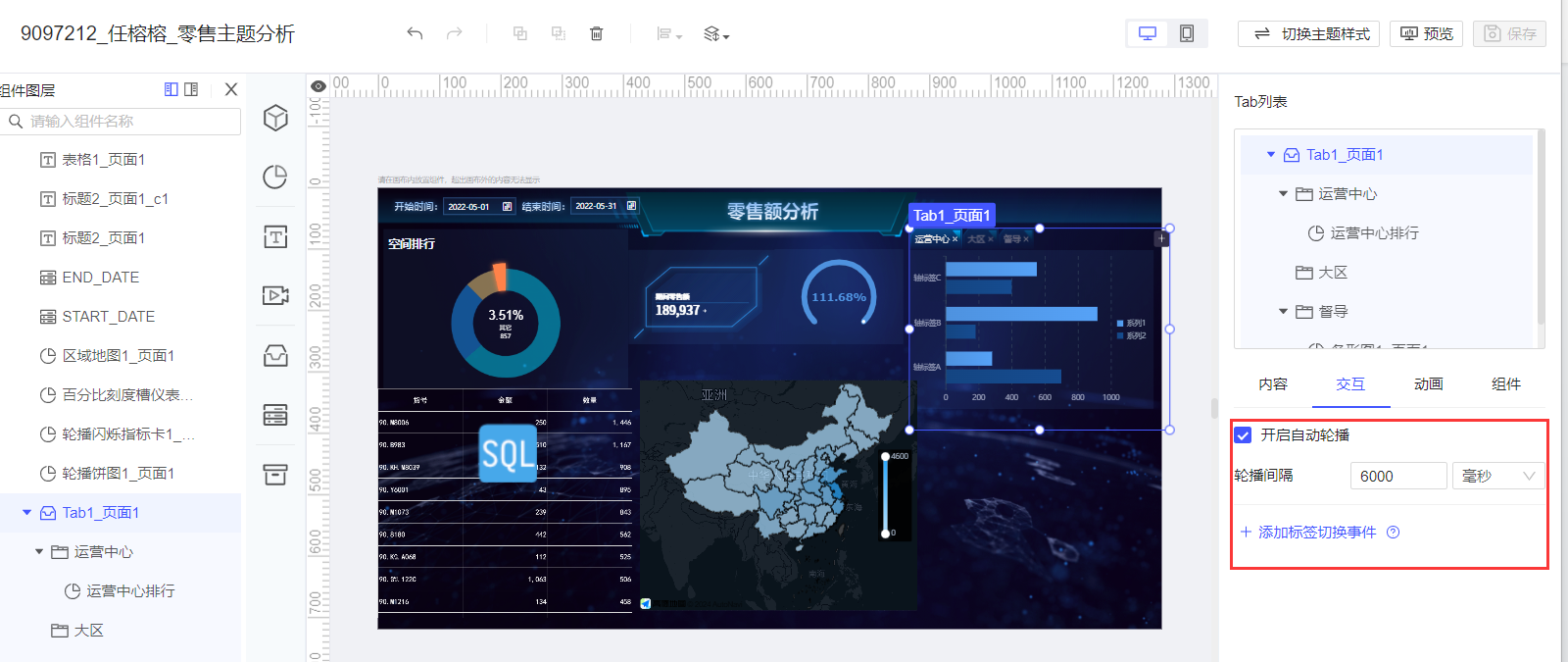Collapse 运营中心 folder in layer tree
Viewport: 1568px width, 662px height.
[x=39, y=552]
